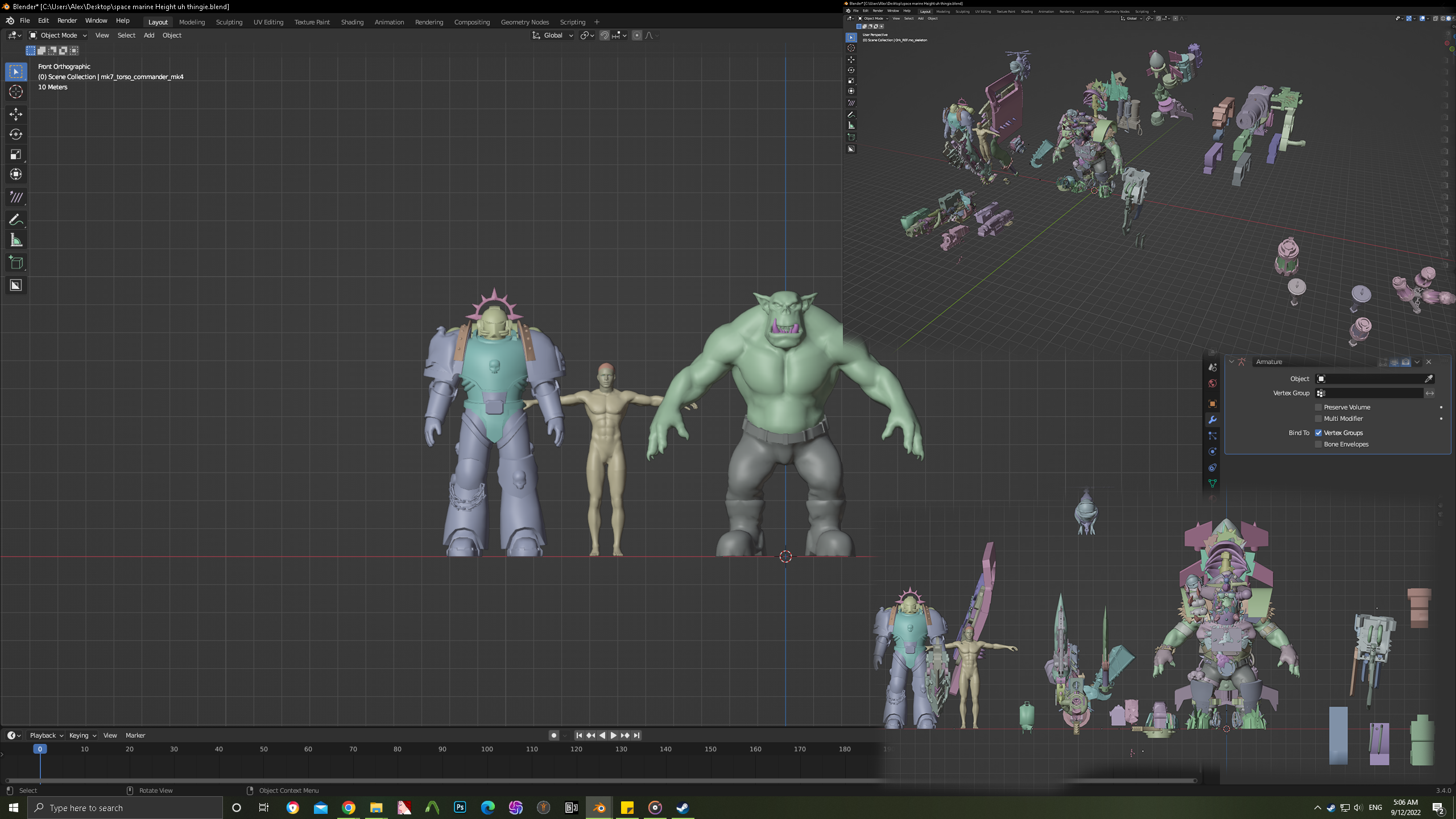Select the Move tool in the toolbar
1456x819 pixels.
(15, 114)
